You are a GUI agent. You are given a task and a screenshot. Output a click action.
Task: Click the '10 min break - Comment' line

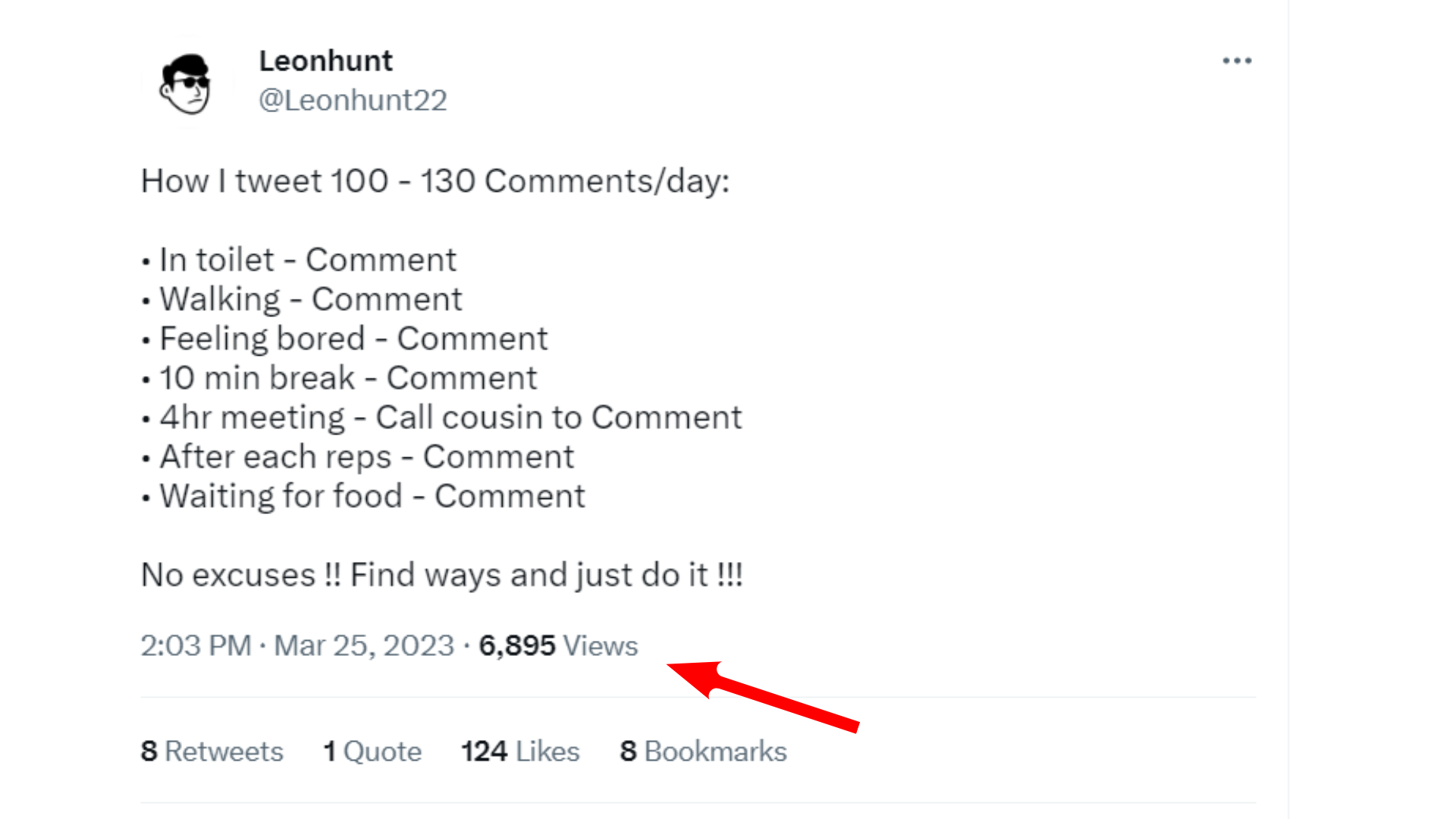tap(339, 377)
